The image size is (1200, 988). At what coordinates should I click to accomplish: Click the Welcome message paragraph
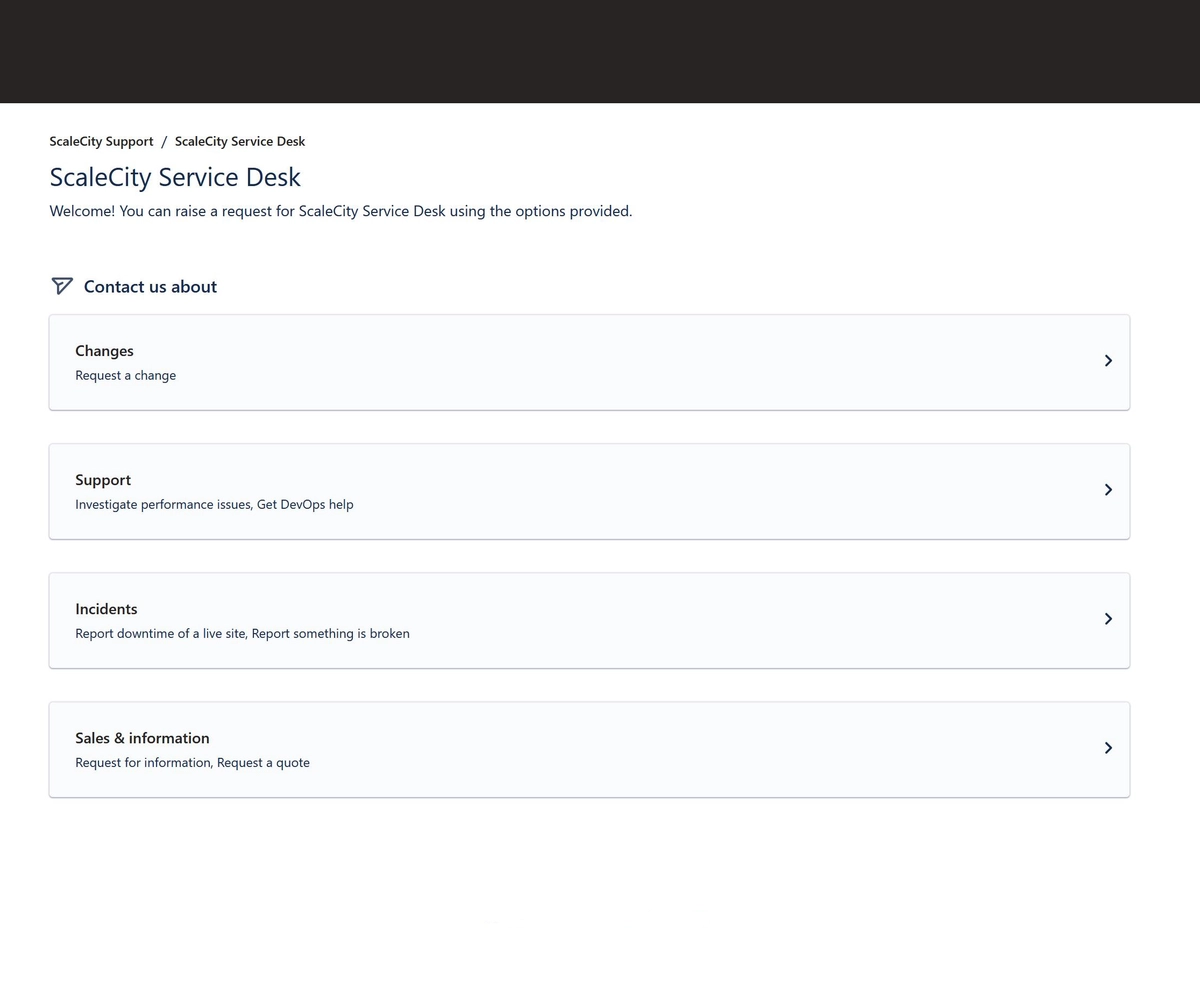pos(340,211)
